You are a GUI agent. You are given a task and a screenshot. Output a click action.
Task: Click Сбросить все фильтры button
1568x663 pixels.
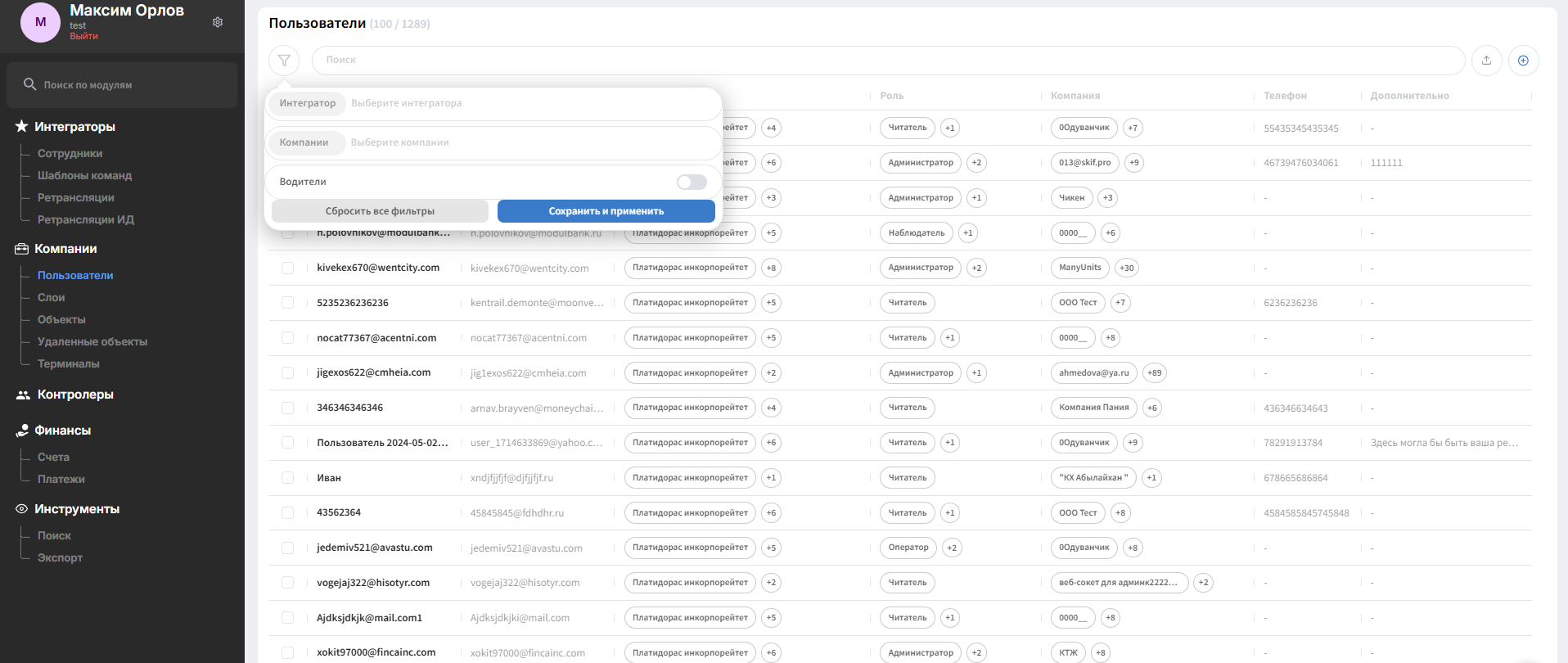380,211
